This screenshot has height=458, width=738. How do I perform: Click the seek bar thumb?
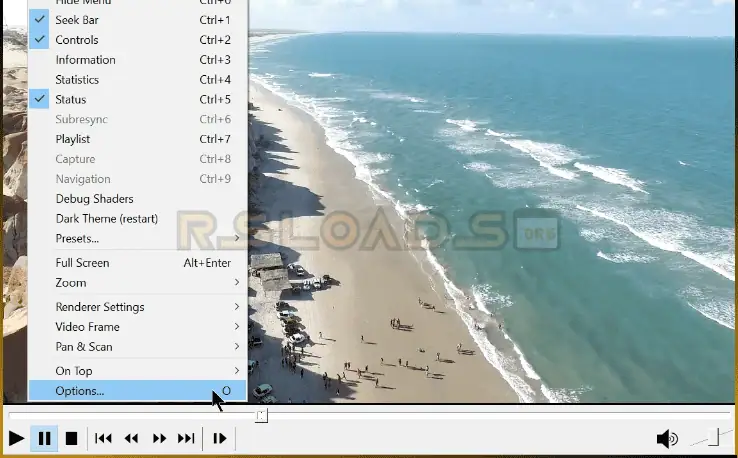[261, 415]
